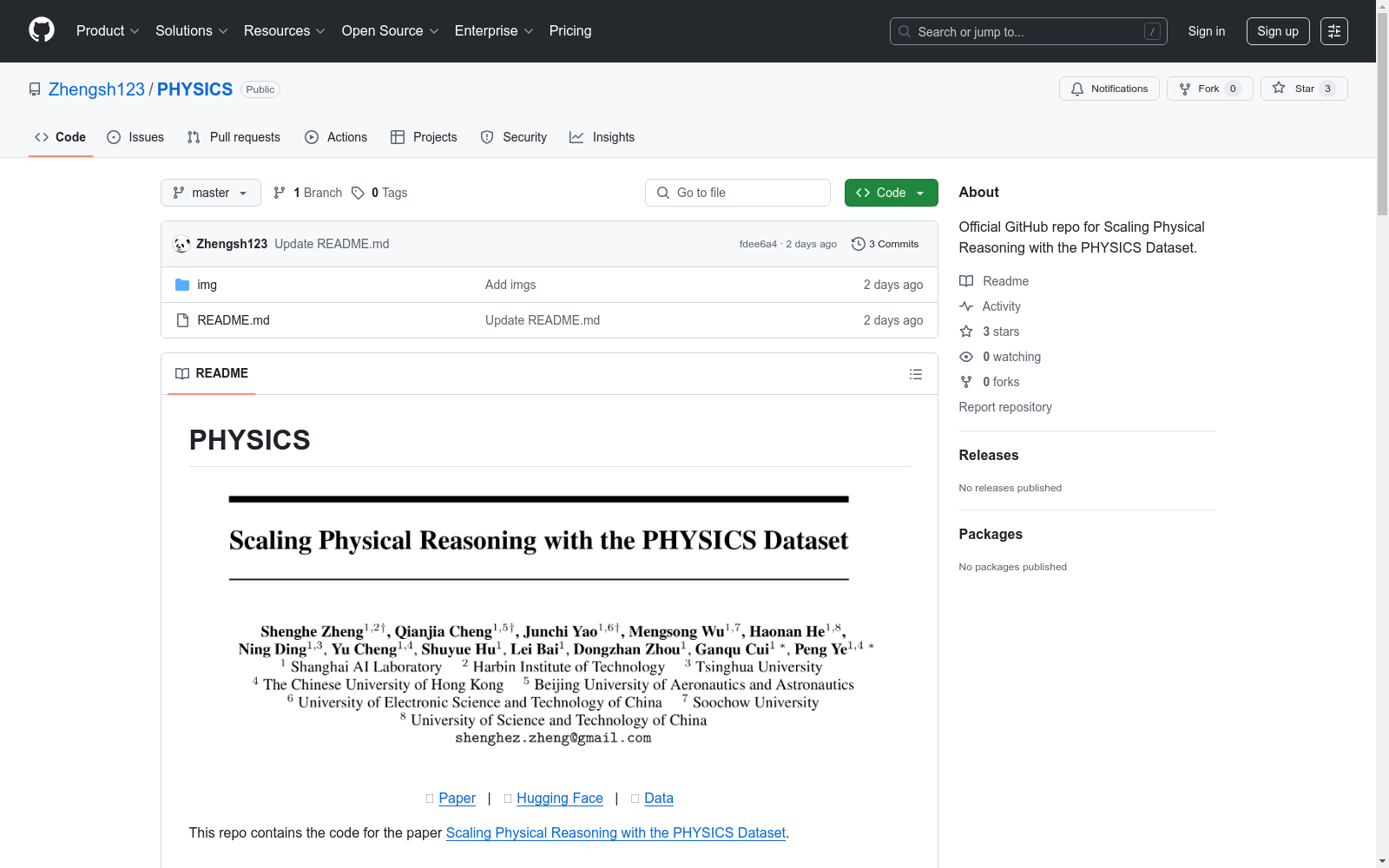
Task: Click Sign in
Action: (1207, 31)
